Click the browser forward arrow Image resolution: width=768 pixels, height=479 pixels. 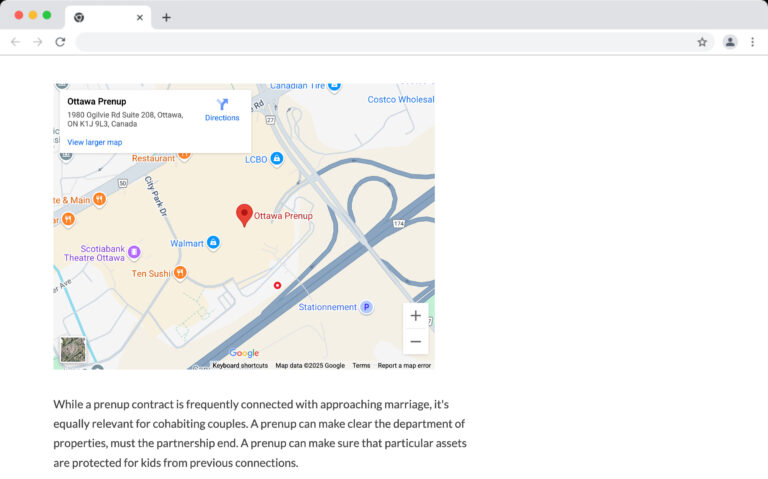(x=38, y=42)
